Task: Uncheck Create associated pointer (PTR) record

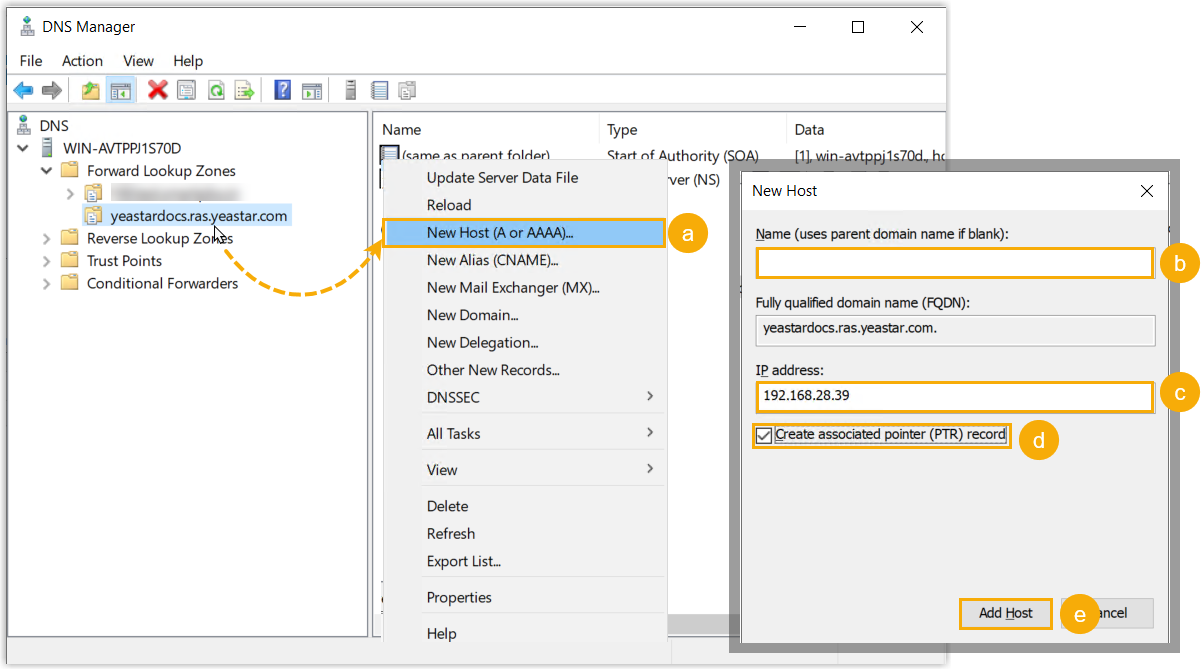Action: 765,435
